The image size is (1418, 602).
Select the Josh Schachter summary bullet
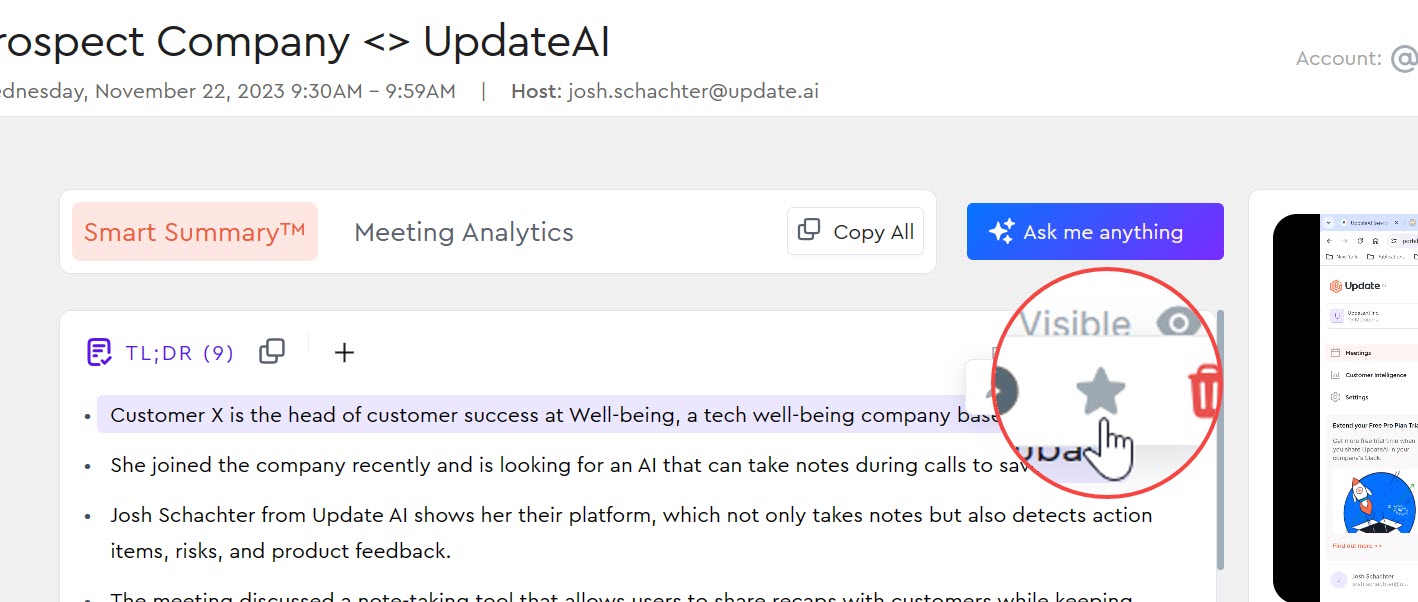coord(631,533)
